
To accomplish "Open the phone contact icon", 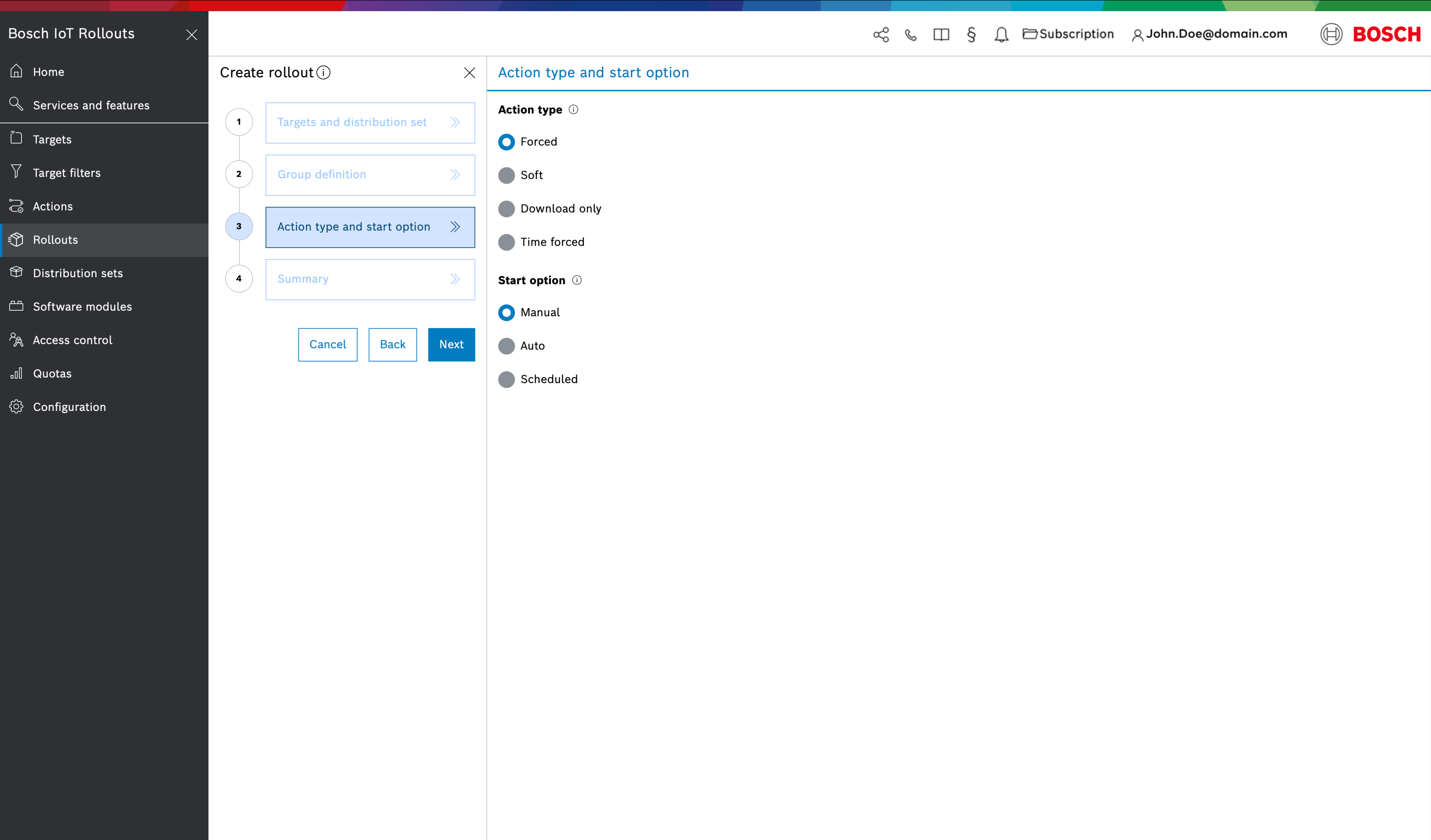I will (x=911, y=35).
